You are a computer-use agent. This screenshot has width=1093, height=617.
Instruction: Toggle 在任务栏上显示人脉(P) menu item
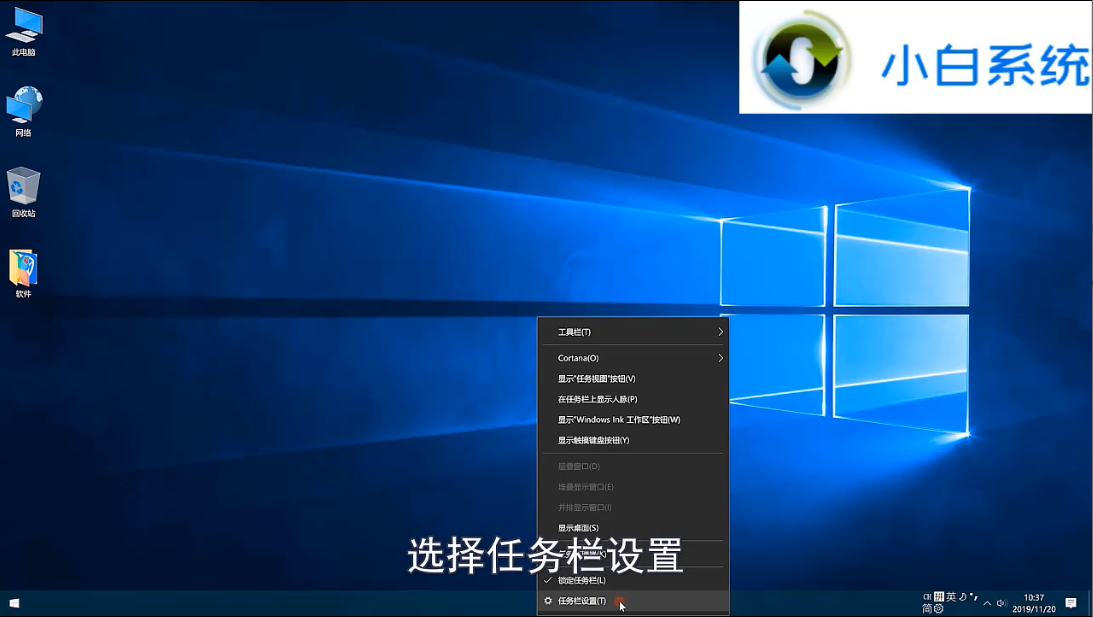[x=633, y=399]
